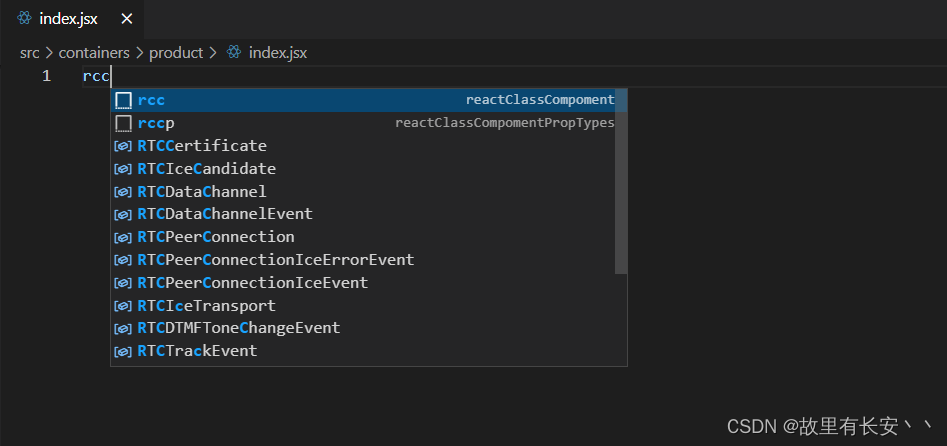This screenshot has height=446, width=947.
Task: Open the product breadcrumb segment
Action: pyautogui.click(x=176, y=53)
